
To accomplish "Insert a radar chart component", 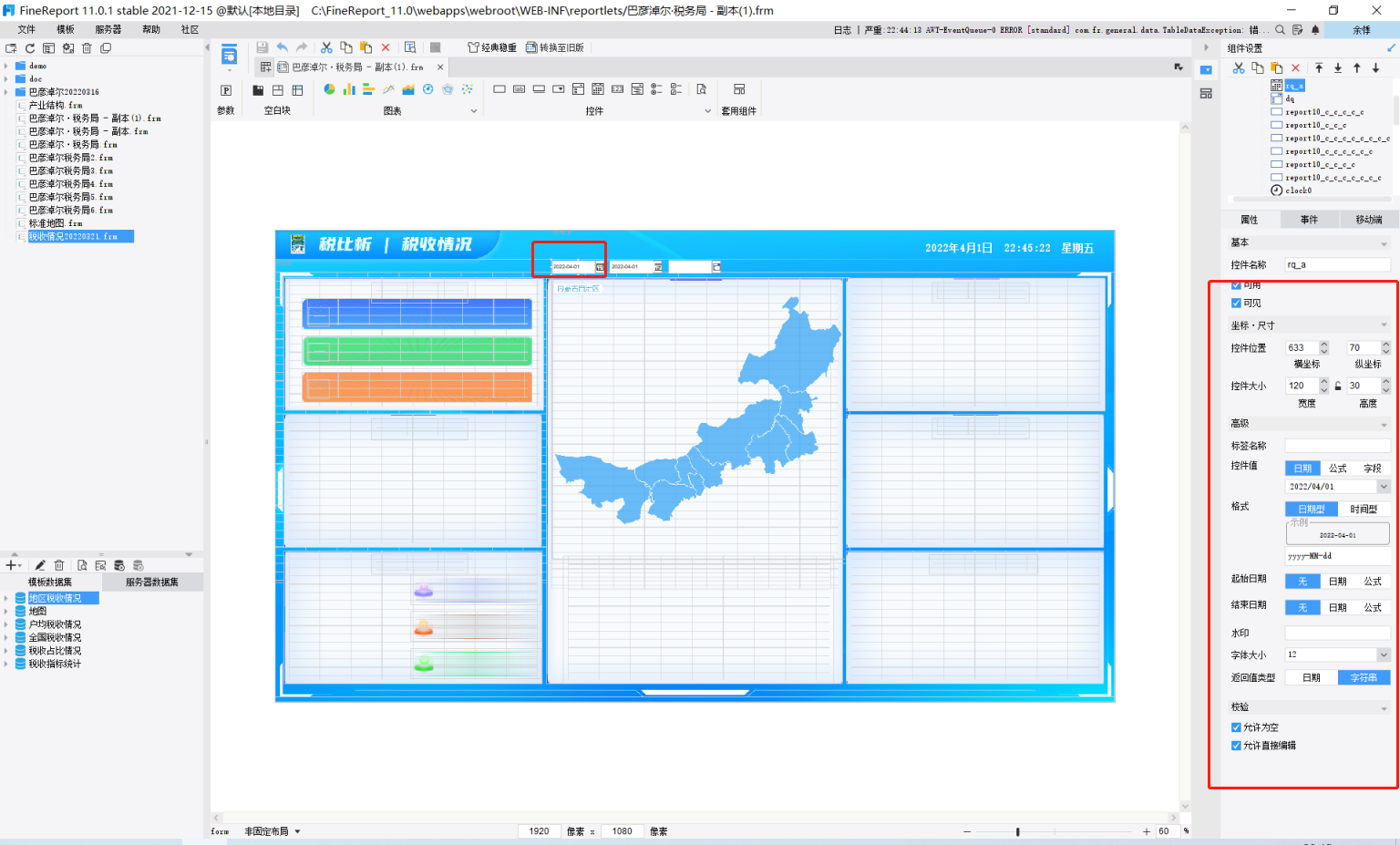I will coord(448,89).
